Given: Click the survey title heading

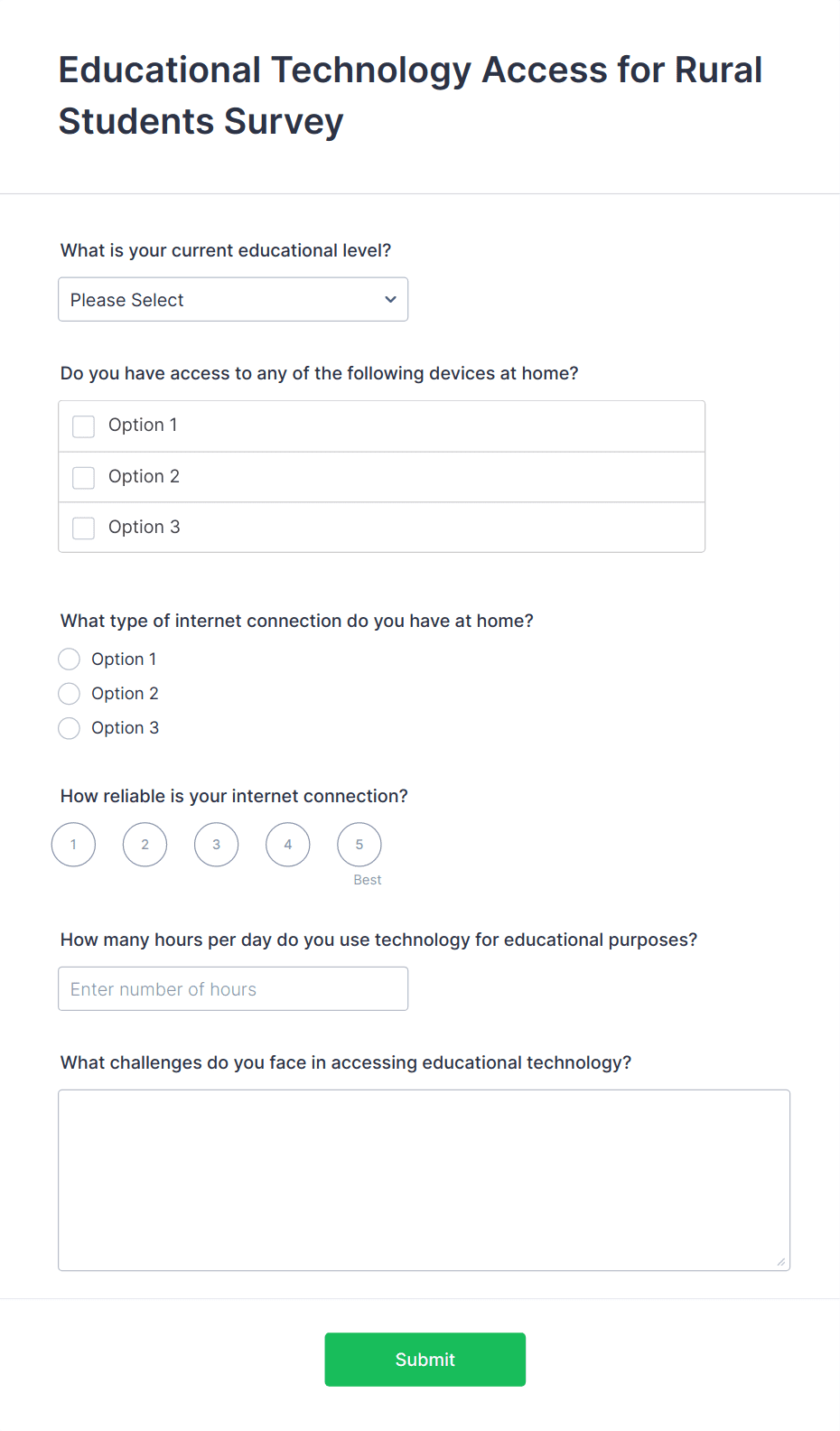Looking at the screenshot, I should click(x=409, y=94).
